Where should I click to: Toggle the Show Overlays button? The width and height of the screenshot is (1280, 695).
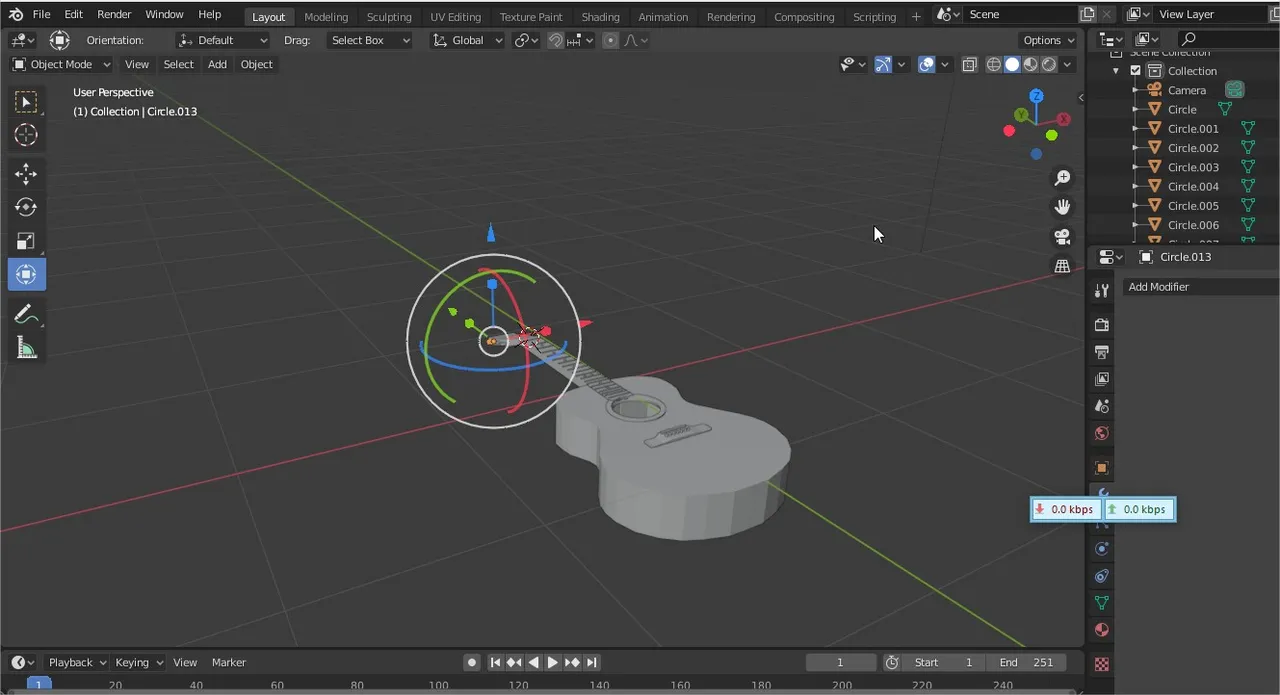pos(927,64)
